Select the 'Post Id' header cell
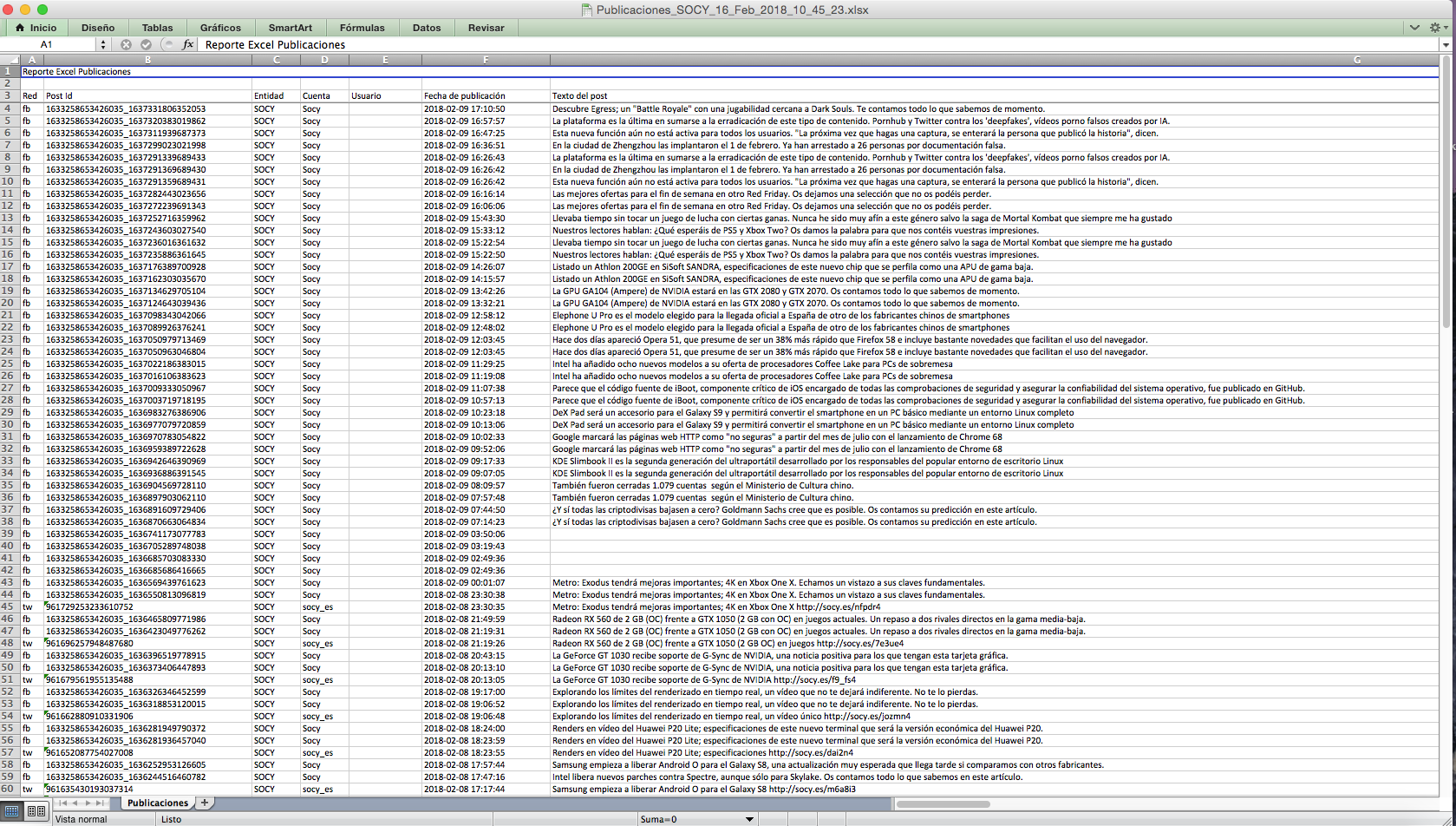 pyautogui.click(x=147, y=95)
